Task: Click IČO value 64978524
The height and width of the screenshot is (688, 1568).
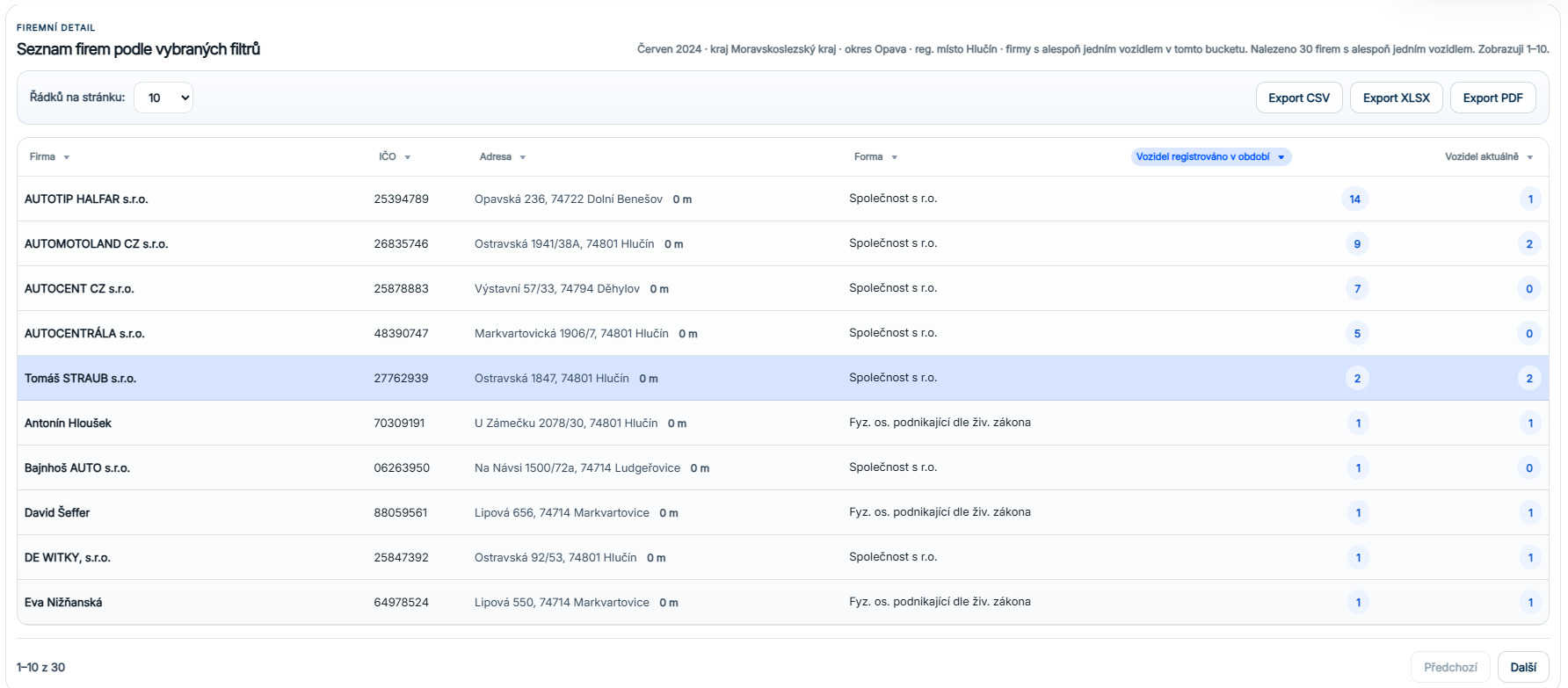Action: click(x=401, y=603)
